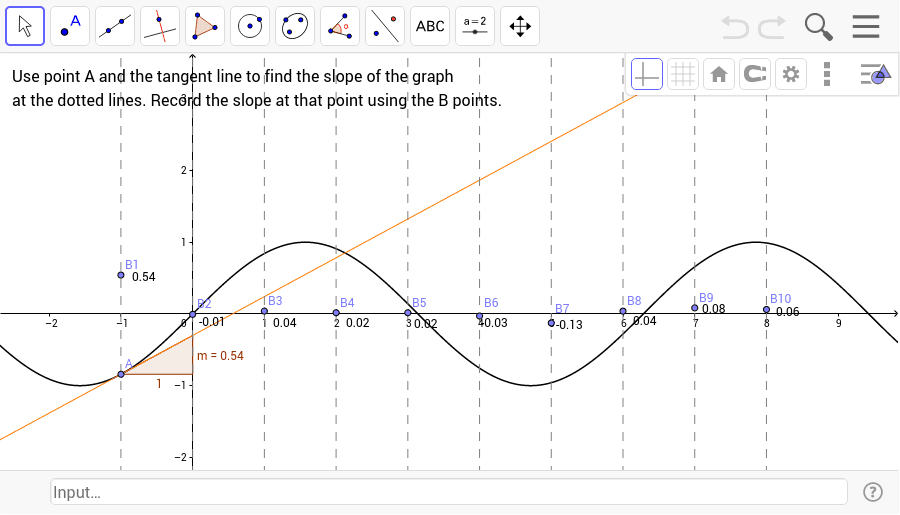Click point A on the curve
Screen dimensions: 900x515
[x=121, y=374]
